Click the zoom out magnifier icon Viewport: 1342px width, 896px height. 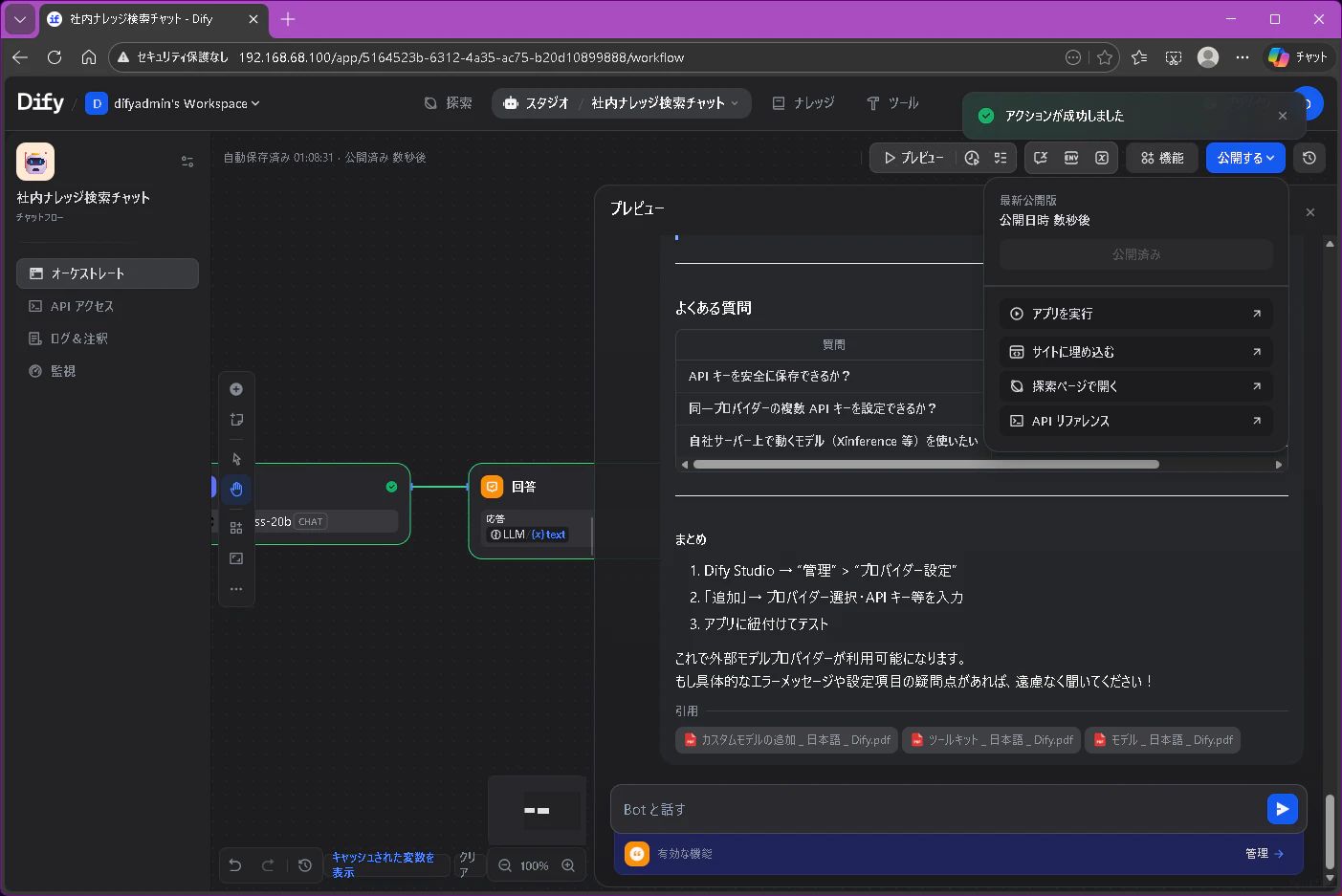505,865
